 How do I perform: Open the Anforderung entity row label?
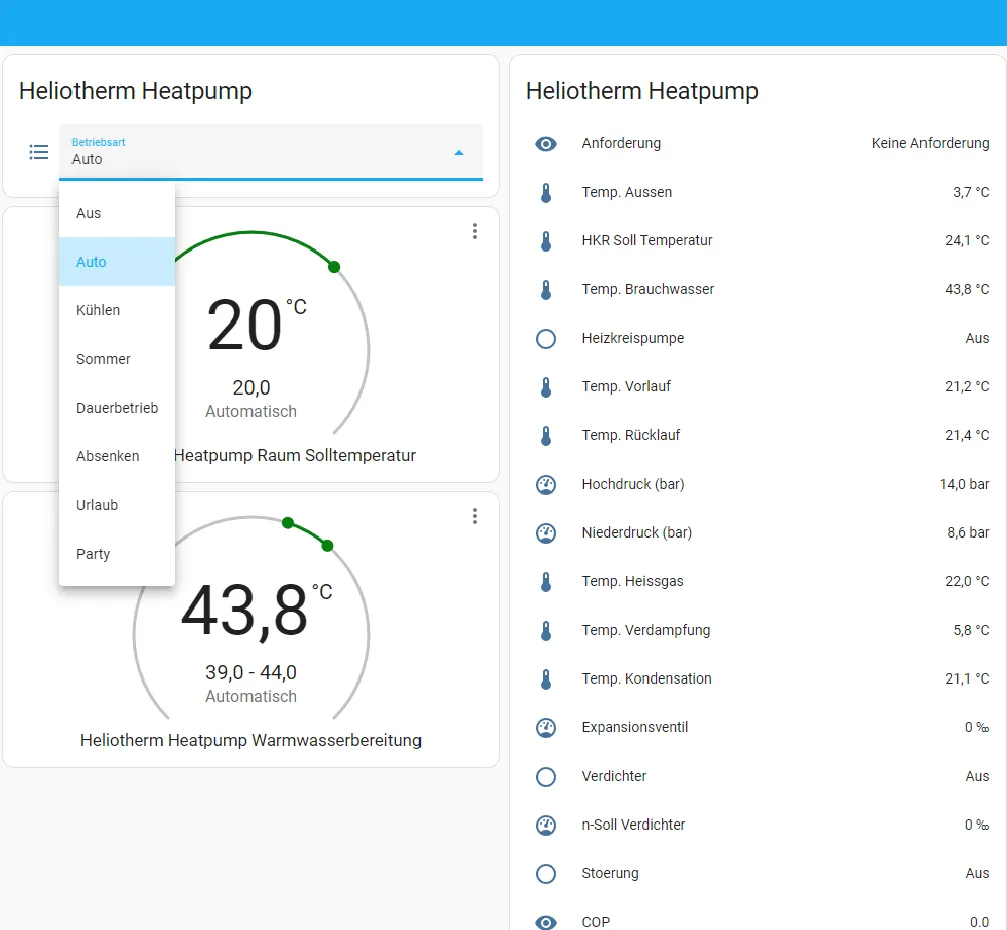[621, 143]
